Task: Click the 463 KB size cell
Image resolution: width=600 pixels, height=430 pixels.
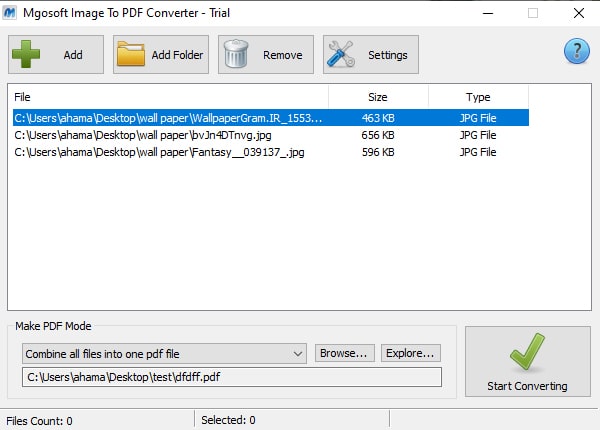Action: [378, 118]
